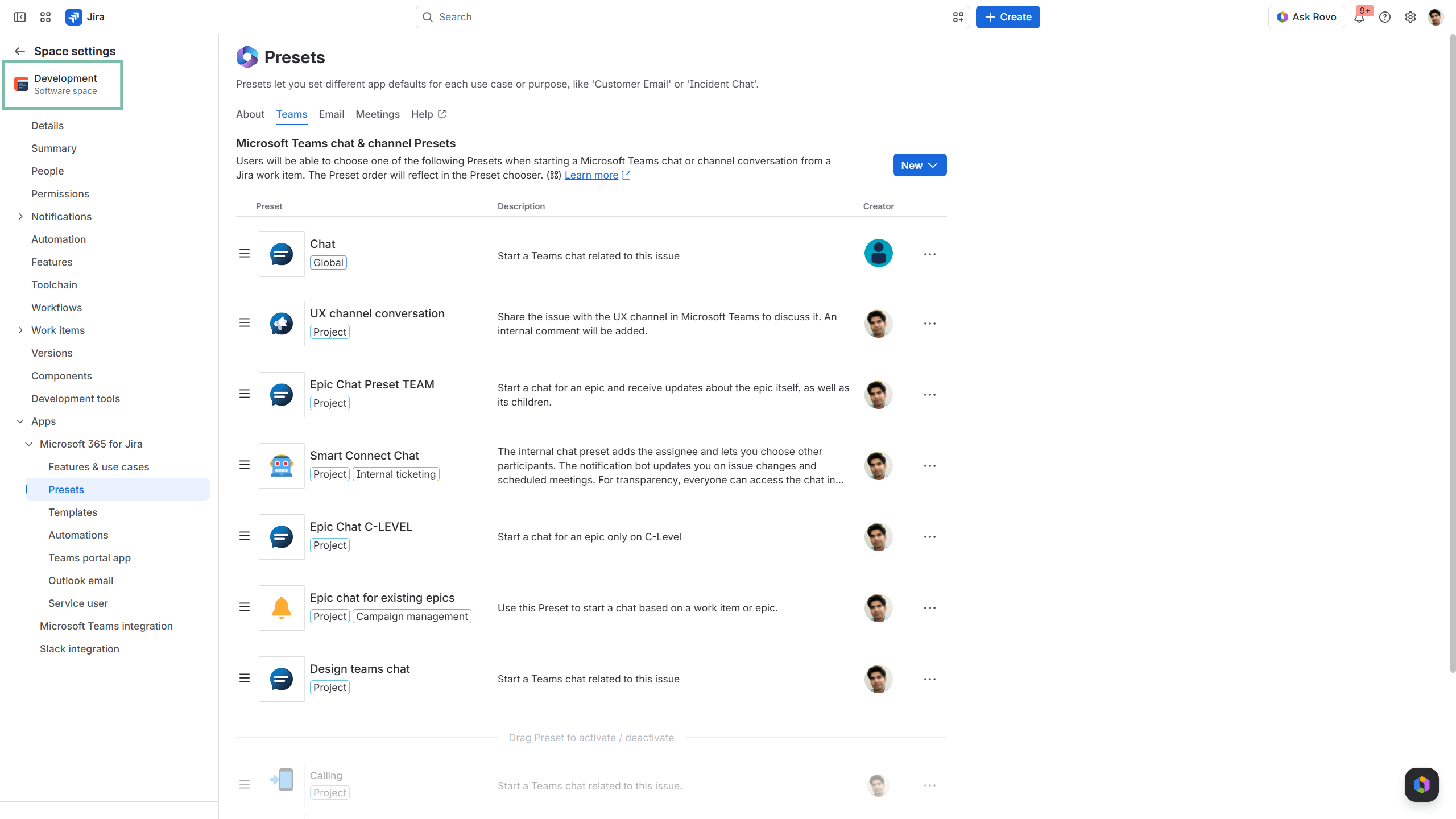Switch to the Email tab
The image size is (1456, 819).
[332, 114]
